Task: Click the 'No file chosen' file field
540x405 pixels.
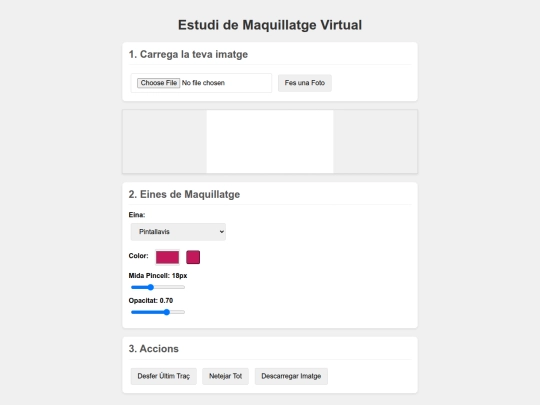Action: pos(201,83)
